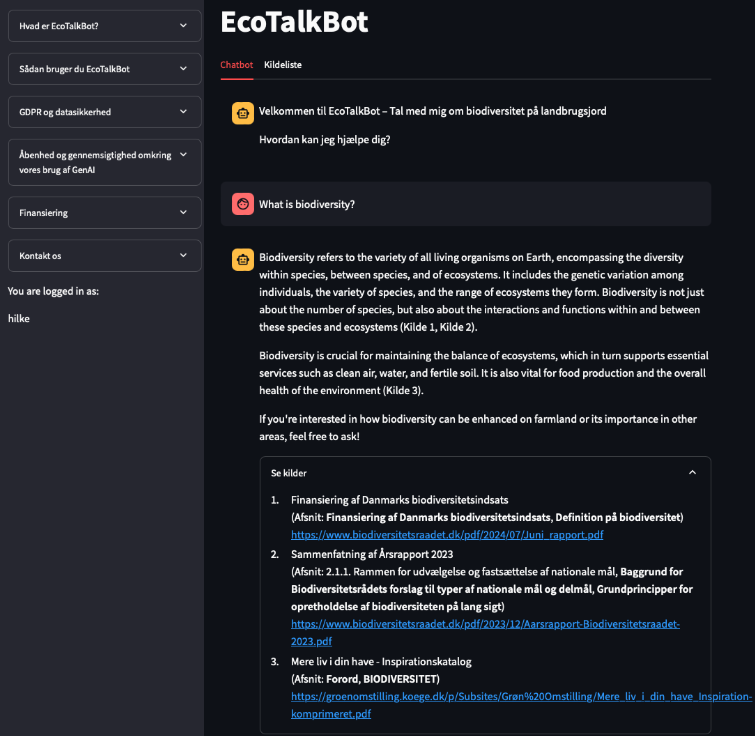Switch to the Kildeliste tab
This screenshot has width=755, height=736.
pyautogui.click(x=282, y=65)
